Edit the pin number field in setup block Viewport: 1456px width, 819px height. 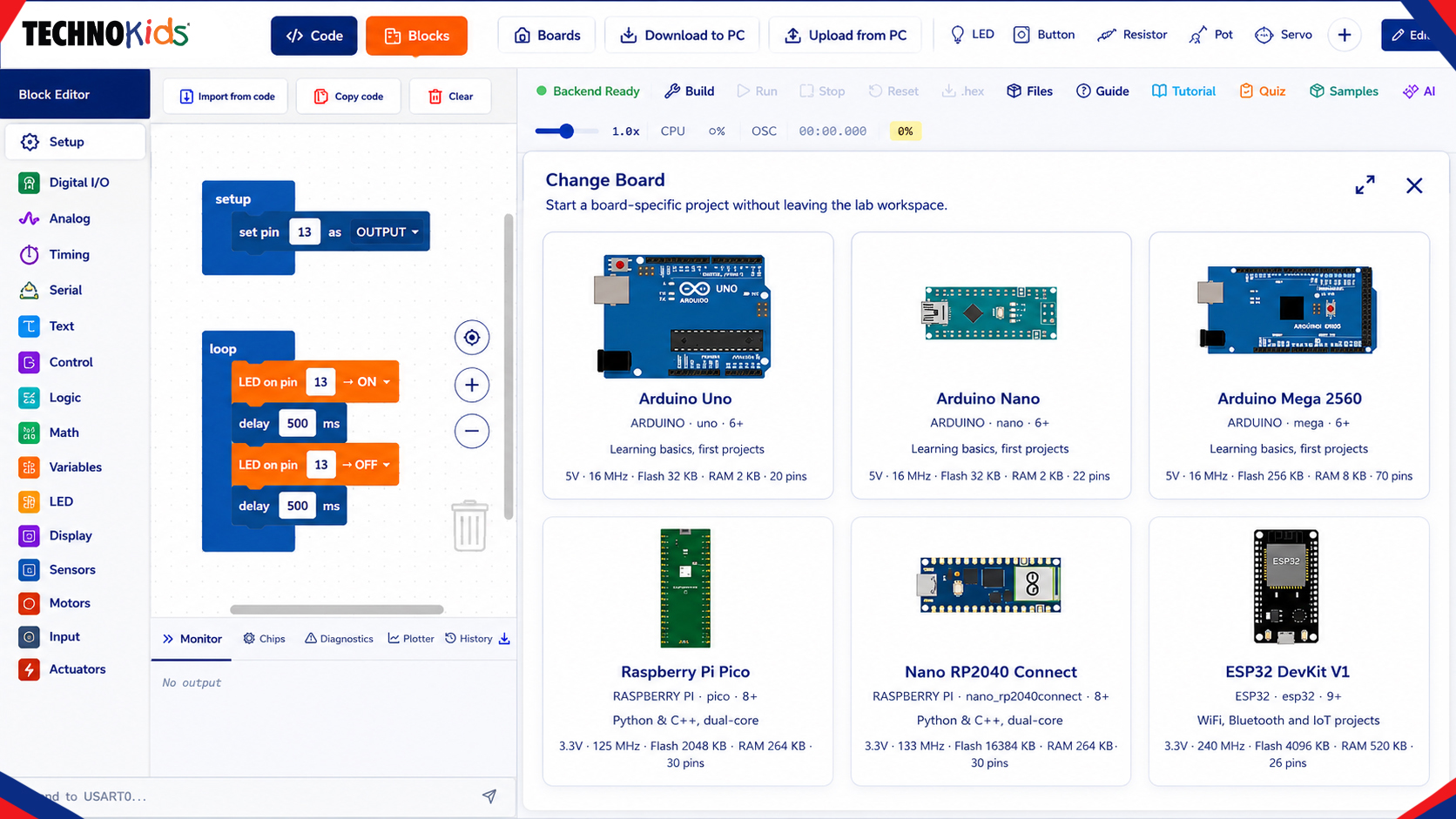(304, 232)
